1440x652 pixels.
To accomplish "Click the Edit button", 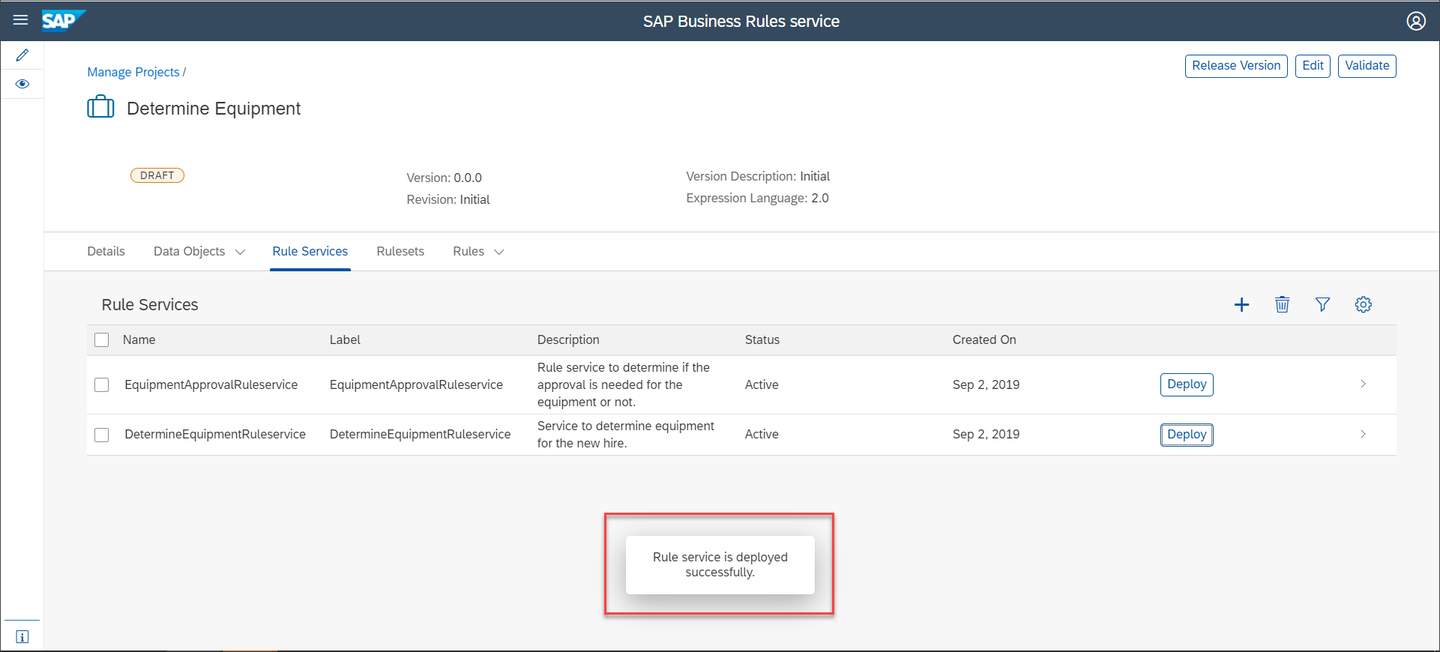I will tap(1313, 66).
